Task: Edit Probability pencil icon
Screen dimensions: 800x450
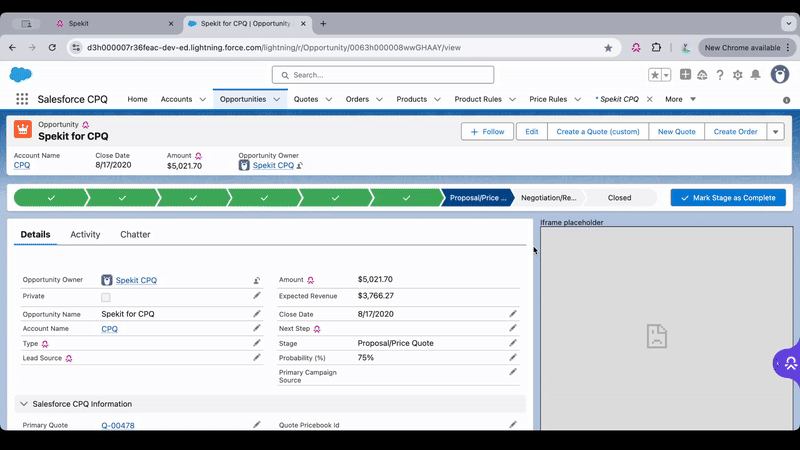Action: click(513, 358)
